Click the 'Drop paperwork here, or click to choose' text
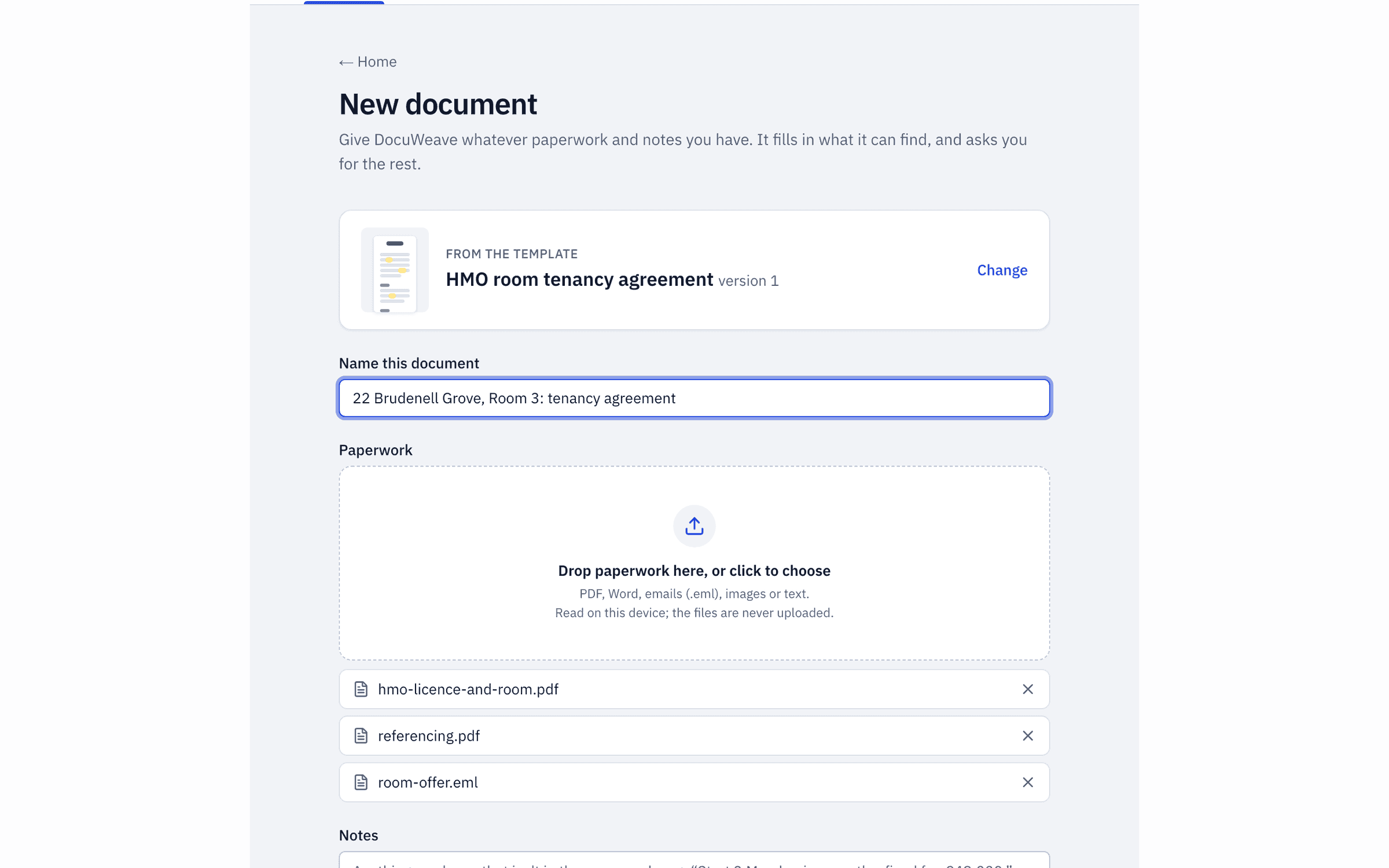 694,571
